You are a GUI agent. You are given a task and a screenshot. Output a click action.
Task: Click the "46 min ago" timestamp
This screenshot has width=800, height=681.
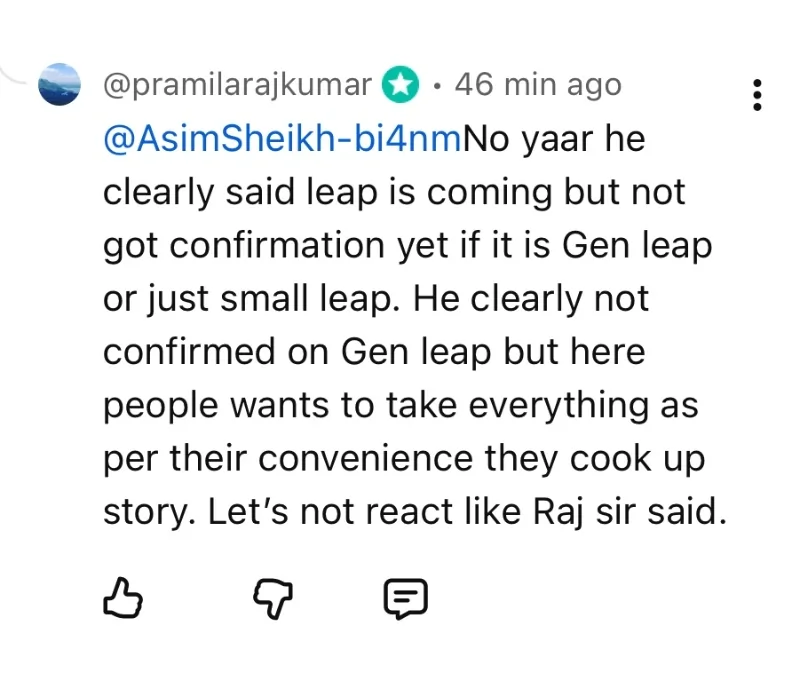click(537, 86)
